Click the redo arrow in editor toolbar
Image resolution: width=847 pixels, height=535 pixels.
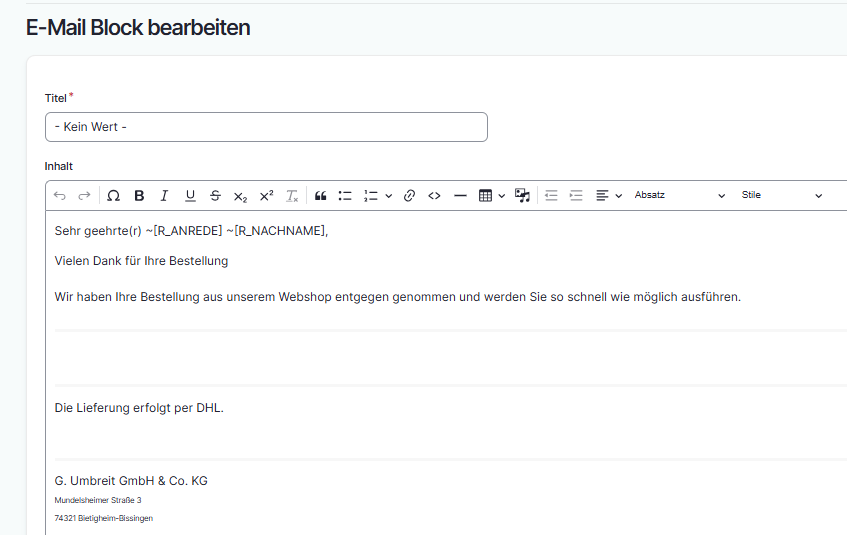[84, 196]
